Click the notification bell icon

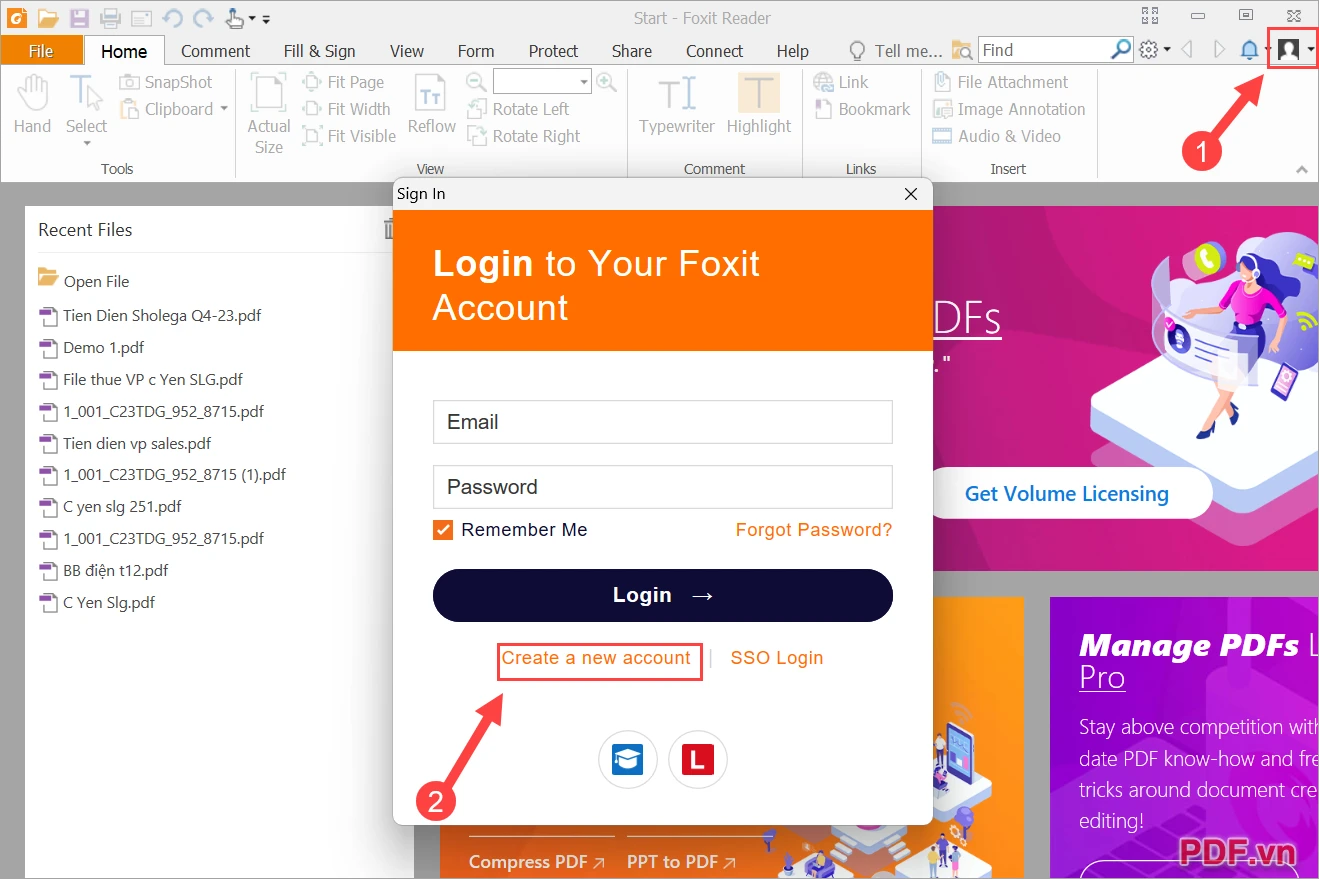(x=1249, y=50)
